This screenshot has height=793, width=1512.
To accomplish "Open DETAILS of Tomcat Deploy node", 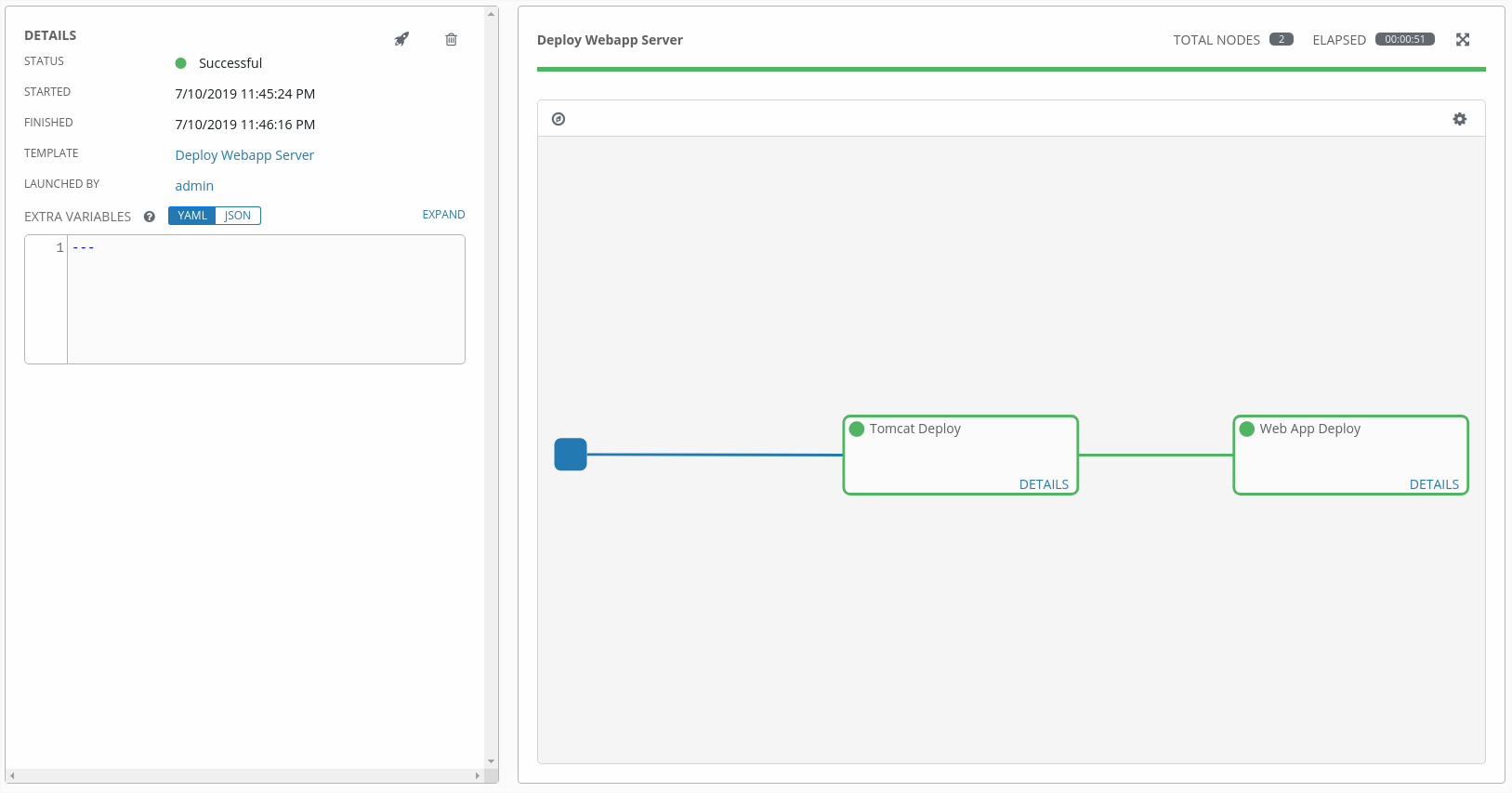I will click(1044, 484).
